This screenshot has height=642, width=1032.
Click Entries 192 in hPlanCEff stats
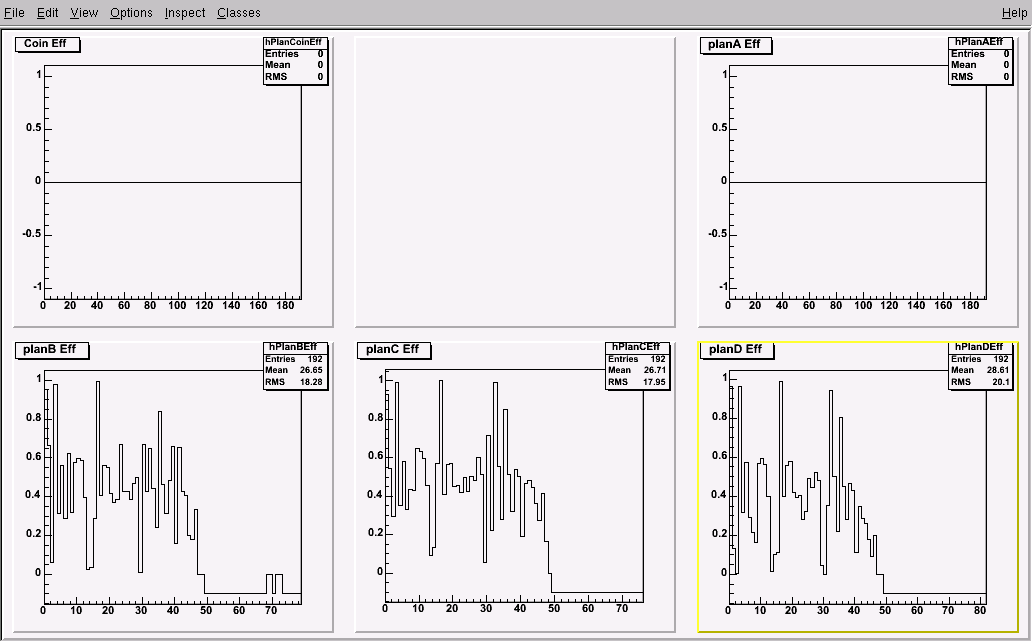(636, 359)
